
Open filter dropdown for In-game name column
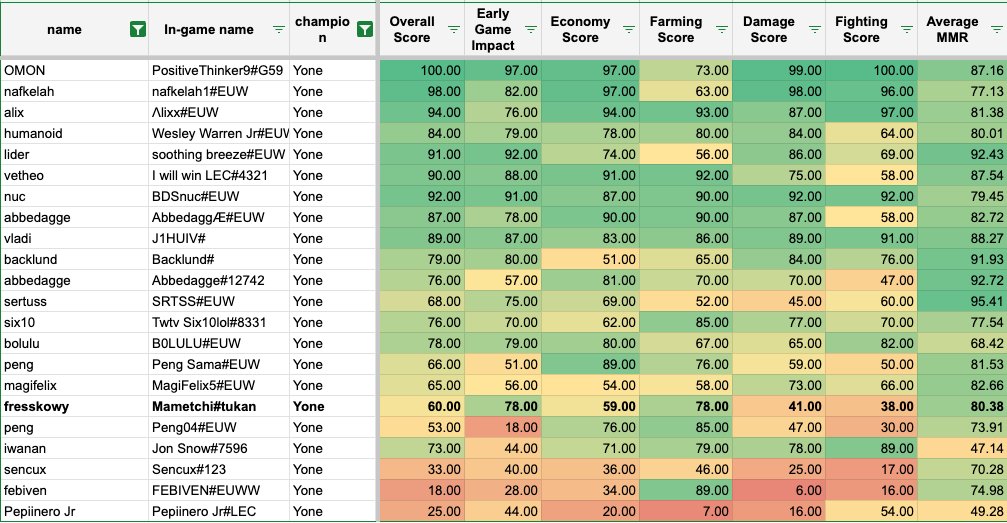pyautogui.click(x=279, y=30)
